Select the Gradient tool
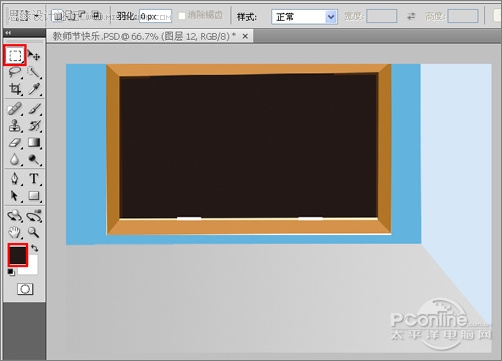The image size is (502, 361). (x=34, y=143)
